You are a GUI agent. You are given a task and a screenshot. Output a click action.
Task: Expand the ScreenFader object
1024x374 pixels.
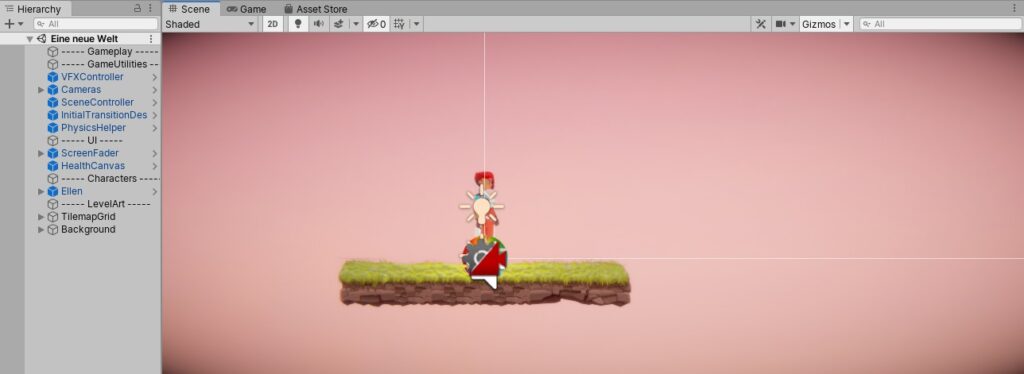click(x=41, y=153)
